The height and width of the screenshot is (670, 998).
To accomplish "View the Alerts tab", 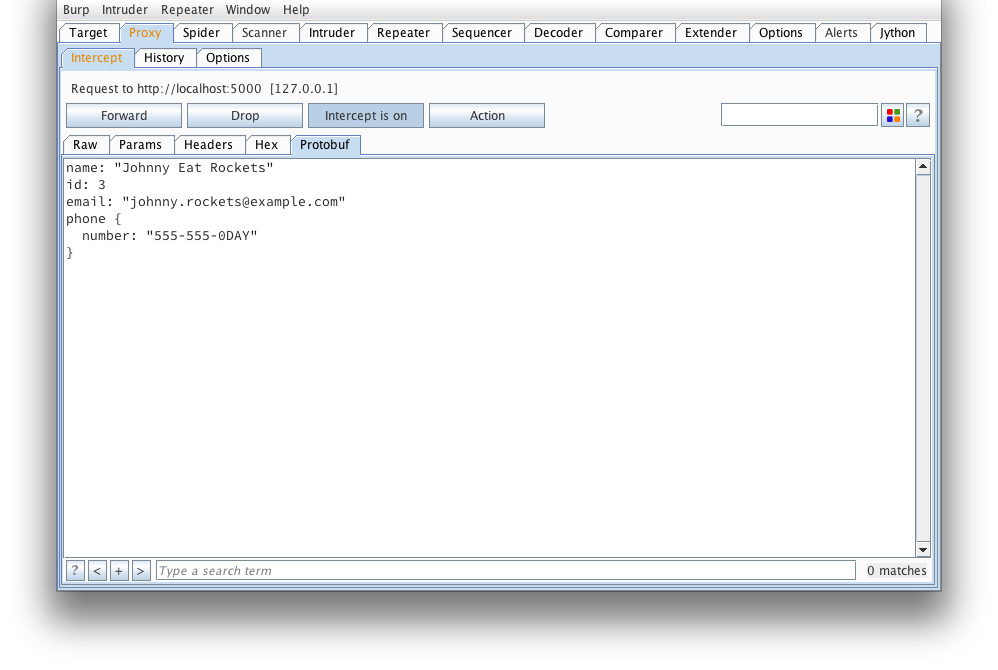I will 841,33.
